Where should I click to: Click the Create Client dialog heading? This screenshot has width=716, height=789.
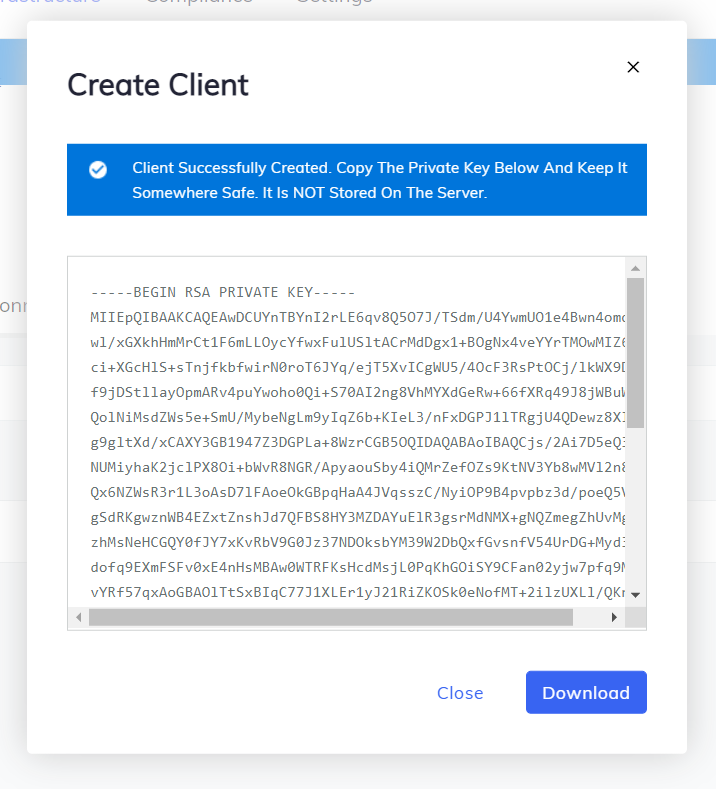point(158,85)
